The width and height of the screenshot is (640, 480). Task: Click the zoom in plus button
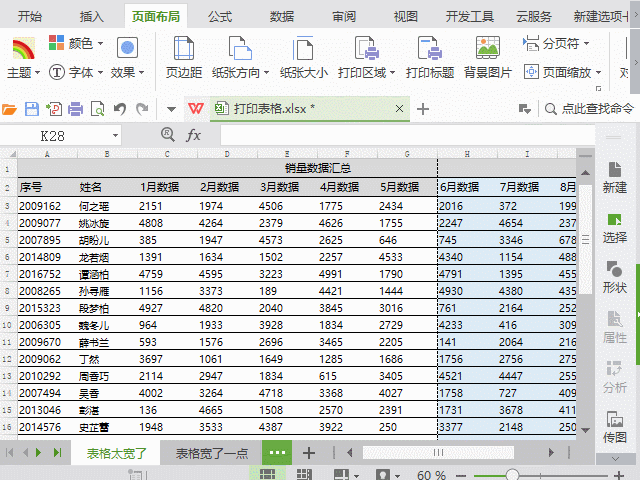pos(619,475)
